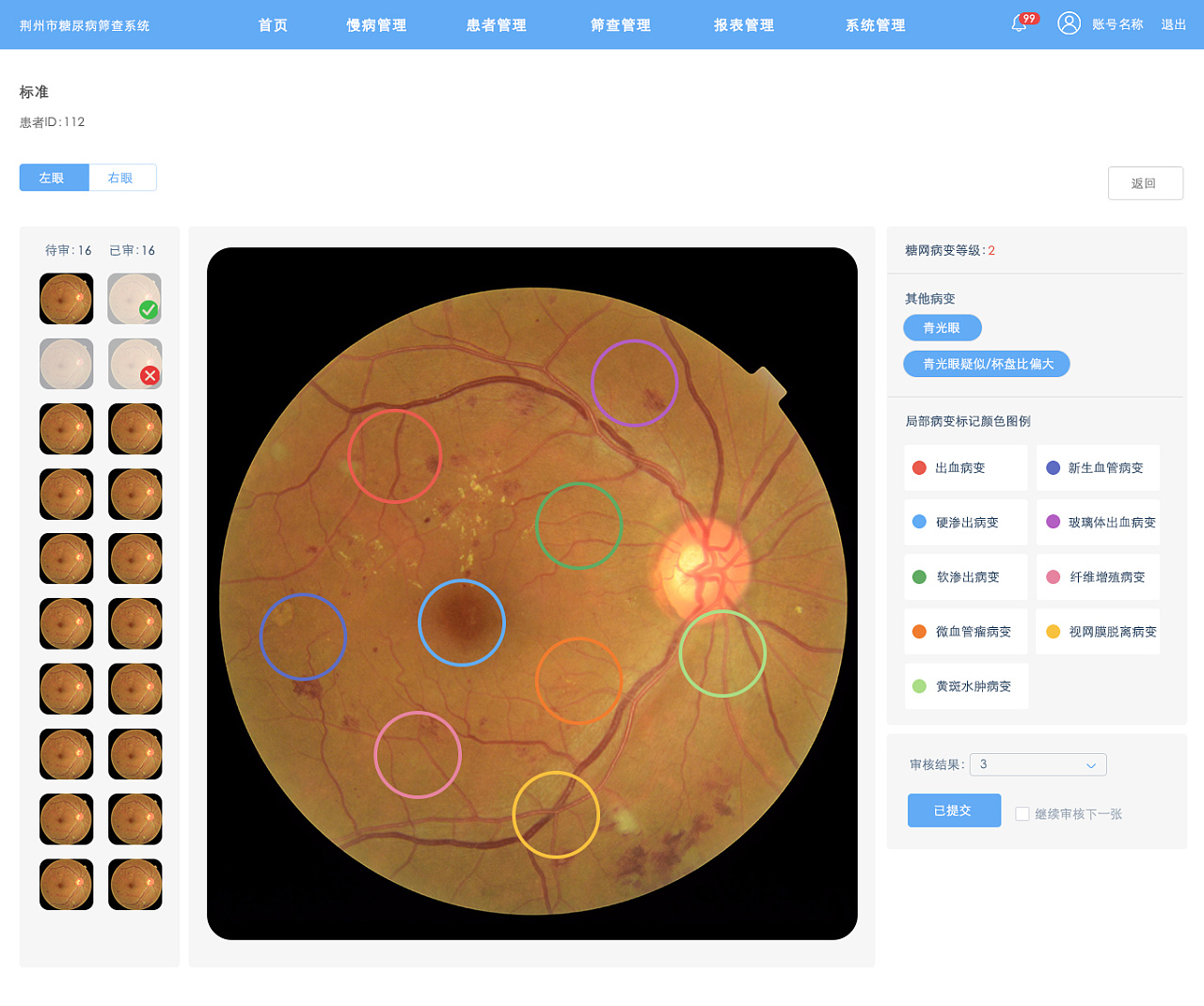Switch to 右眼 tab

pos(122,178)
